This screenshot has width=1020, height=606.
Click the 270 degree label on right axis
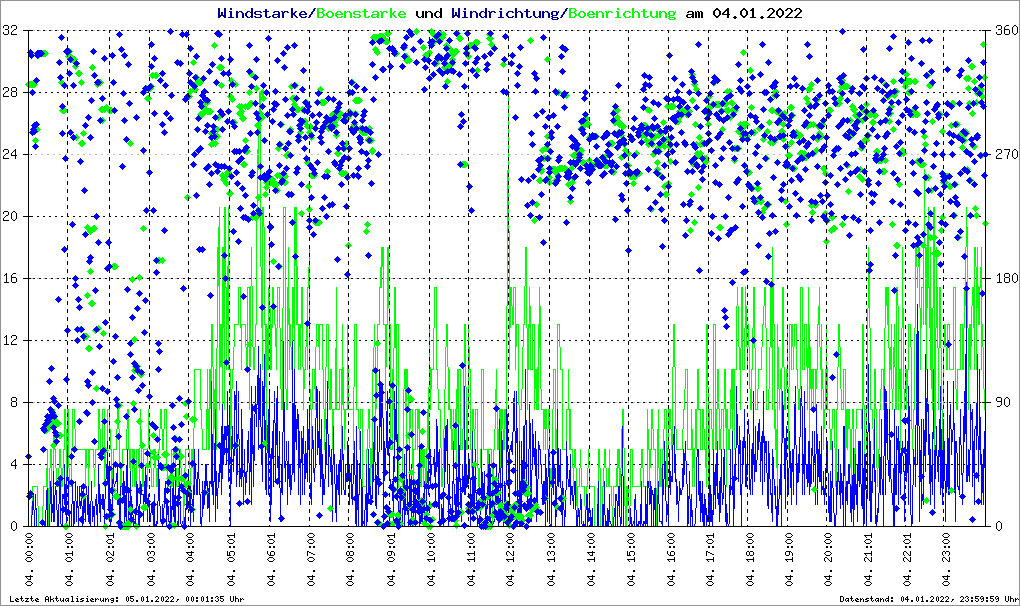[1003, 154]
